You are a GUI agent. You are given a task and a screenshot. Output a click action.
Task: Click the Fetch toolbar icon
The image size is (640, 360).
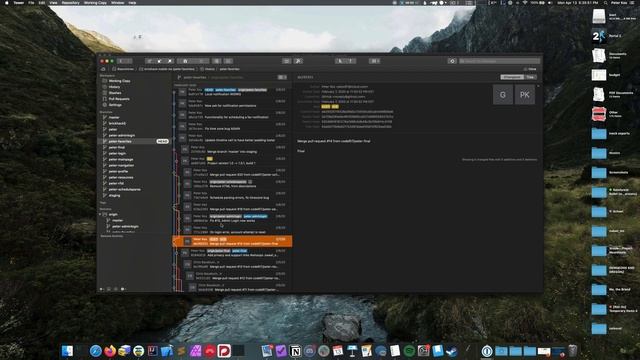pos(149,61)
